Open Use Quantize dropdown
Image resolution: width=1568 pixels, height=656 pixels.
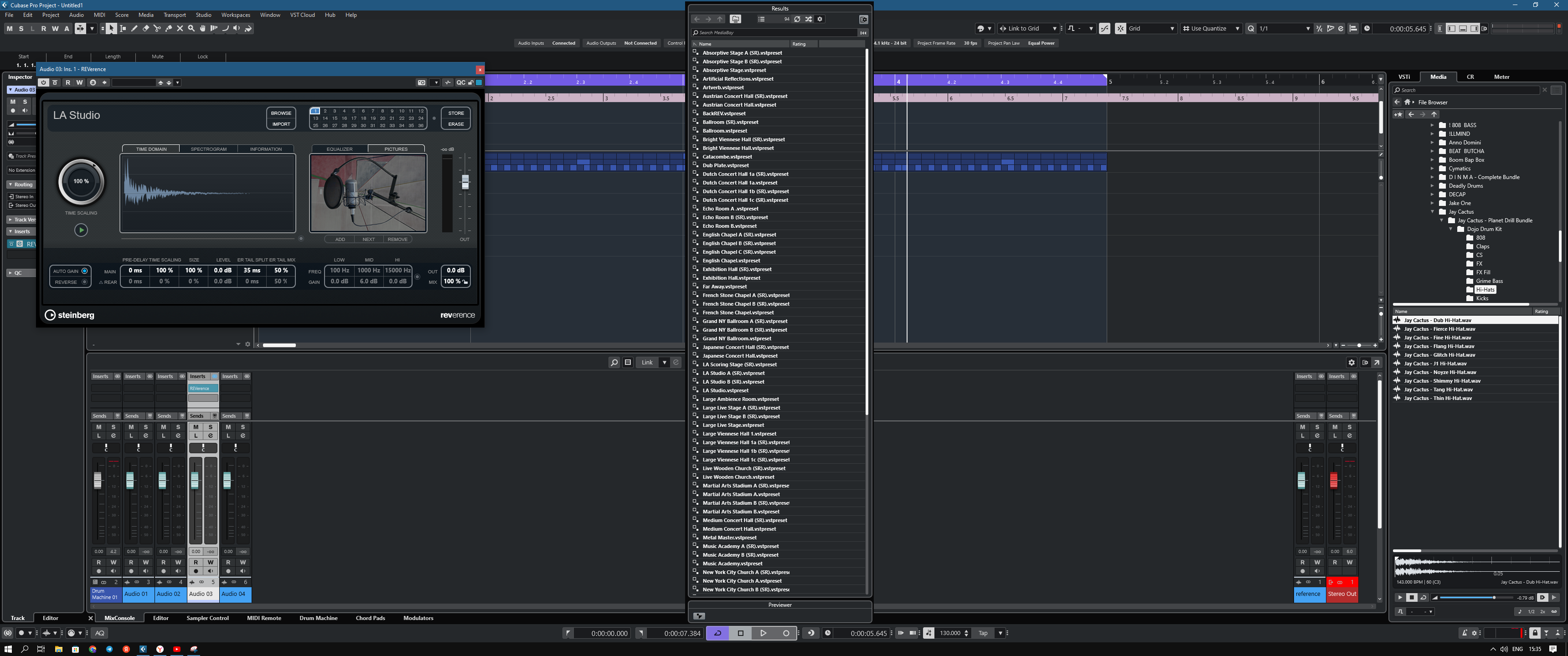pos(1237,29)
